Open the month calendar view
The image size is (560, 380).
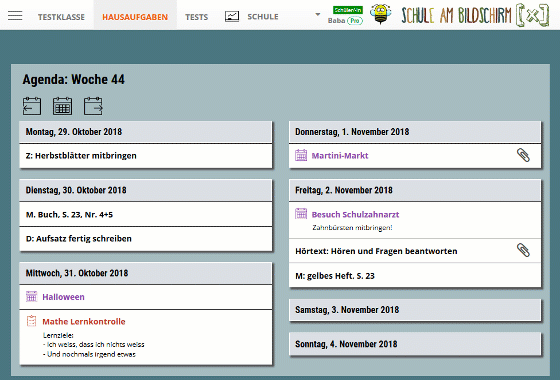click(62, 106)
